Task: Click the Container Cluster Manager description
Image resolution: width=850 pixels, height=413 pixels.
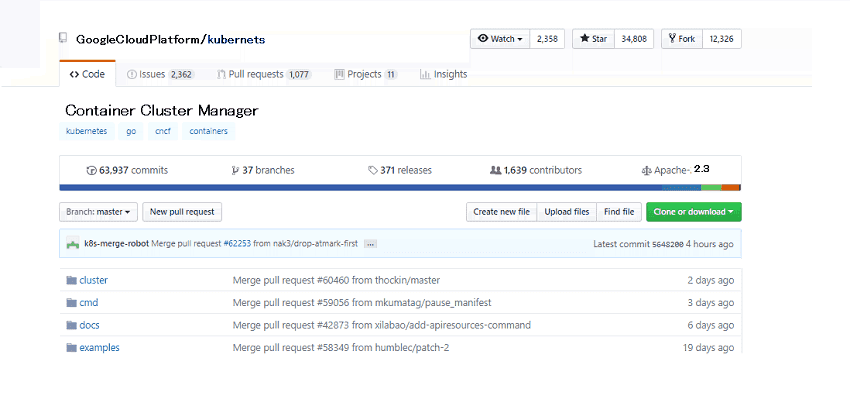Action: (162, 111)
